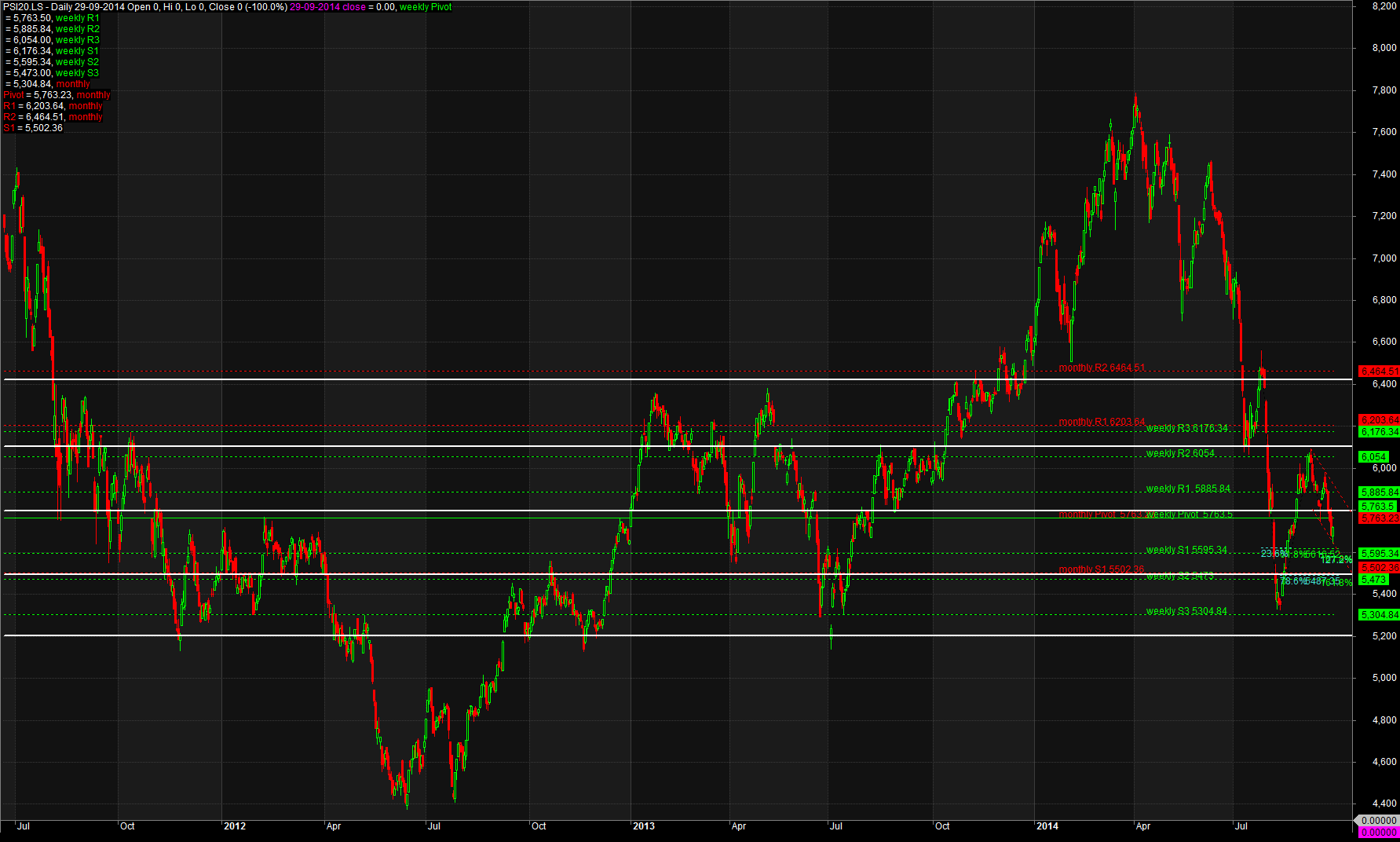Screen dimensions: 1400x842
Task: Click legend row '= 6,054.00, weekly R3'
Action: [x=53, y=40]
